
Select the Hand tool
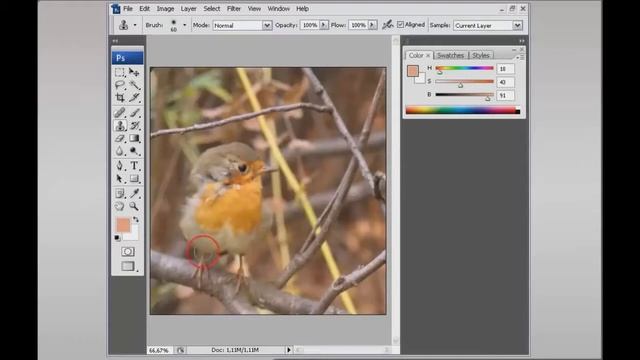(x=120, y=206)
